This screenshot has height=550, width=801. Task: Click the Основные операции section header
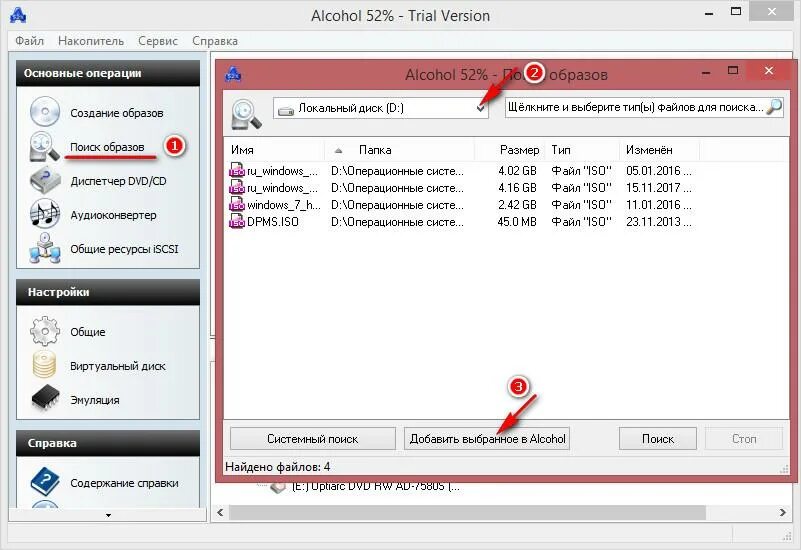click(x=108, y=73)
